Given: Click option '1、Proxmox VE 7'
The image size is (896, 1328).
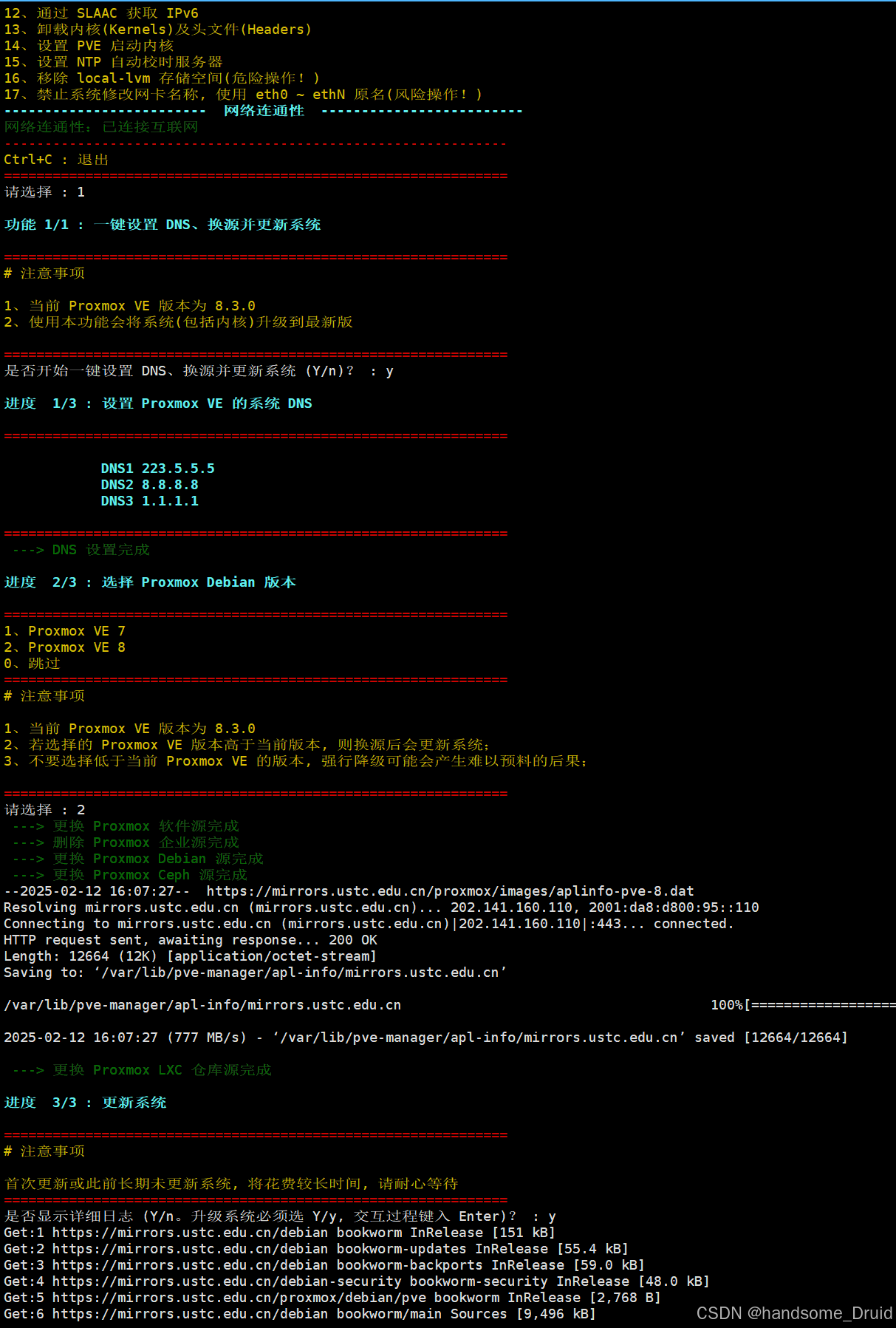Looking at the screenshot, I should [64, 631].
